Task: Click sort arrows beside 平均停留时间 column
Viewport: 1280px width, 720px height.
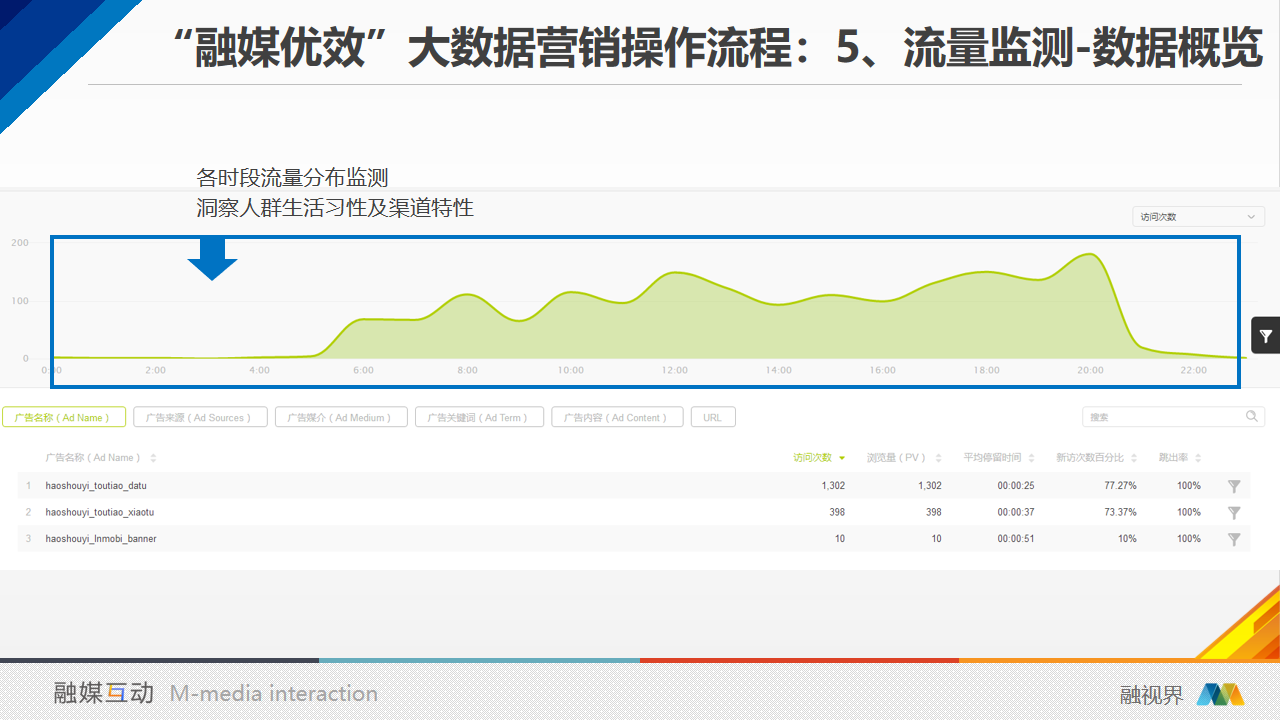Action: click(1031, 458)
